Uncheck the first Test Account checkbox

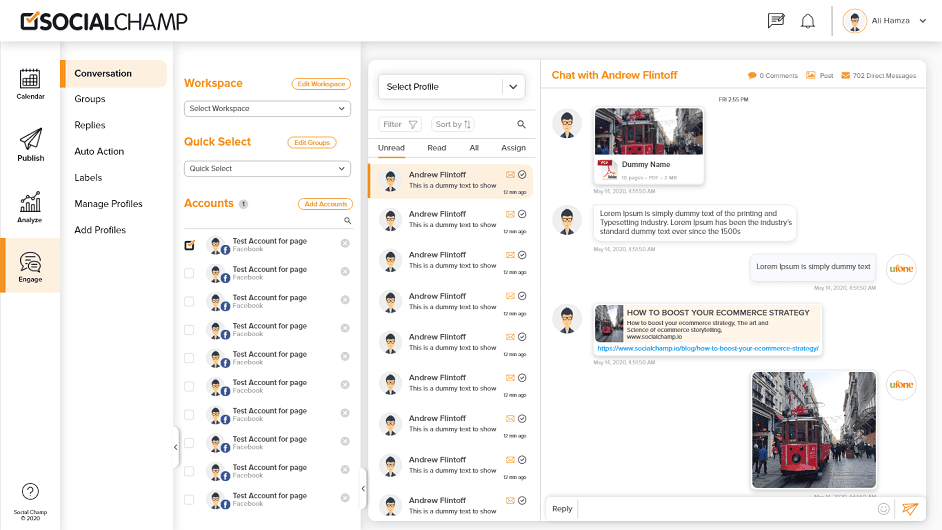(x=190, y=244)
